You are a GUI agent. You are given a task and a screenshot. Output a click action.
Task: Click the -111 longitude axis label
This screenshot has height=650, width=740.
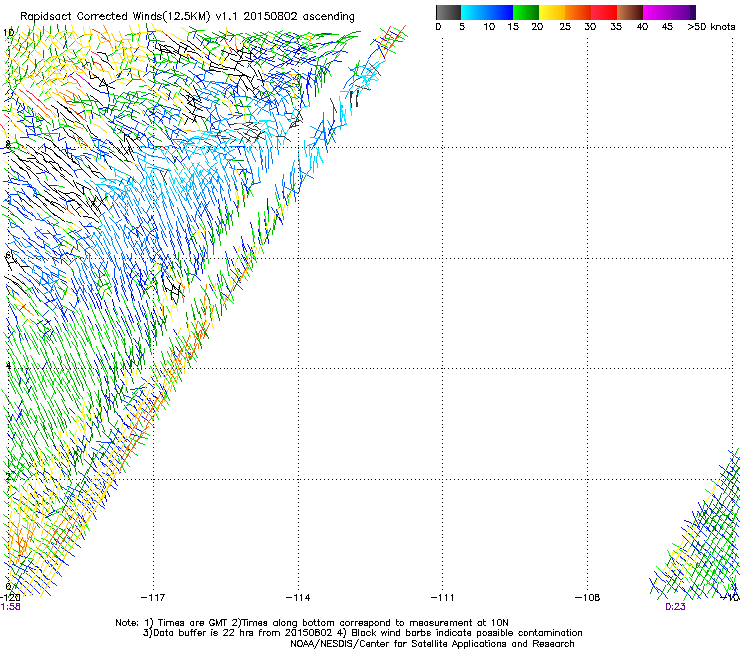click(442, 598)
